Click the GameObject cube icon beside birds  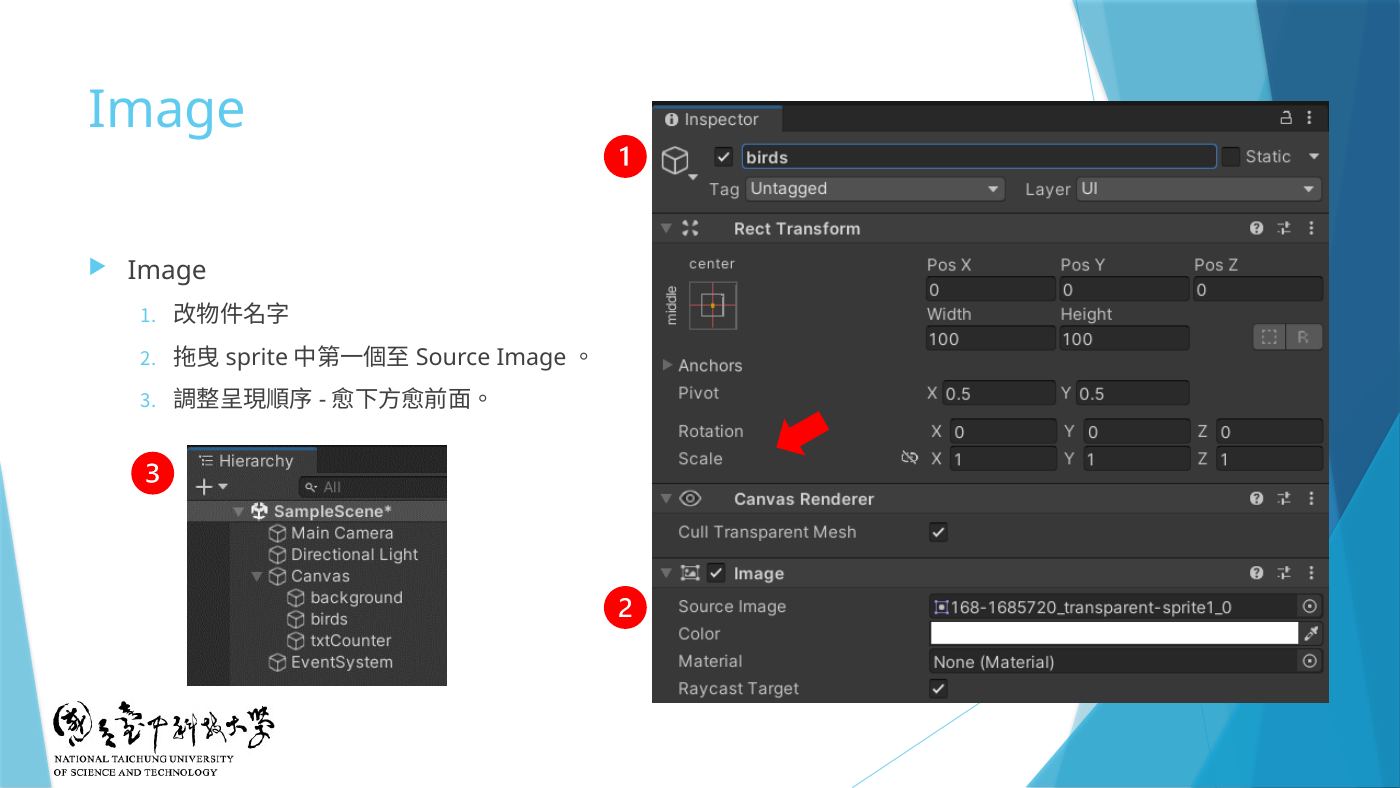677,160
